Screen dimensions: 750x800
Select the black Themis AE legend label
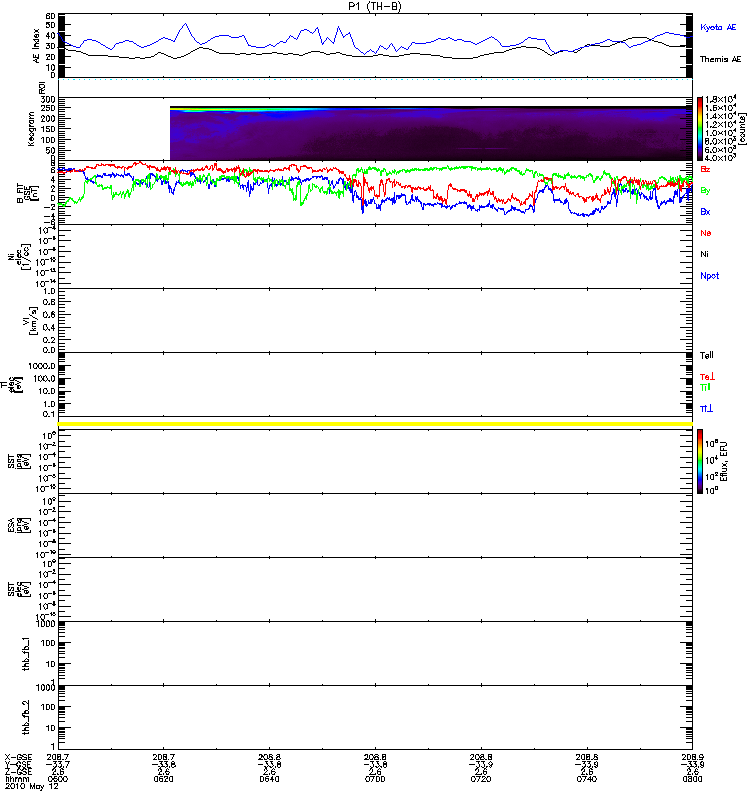coord(720,59)
